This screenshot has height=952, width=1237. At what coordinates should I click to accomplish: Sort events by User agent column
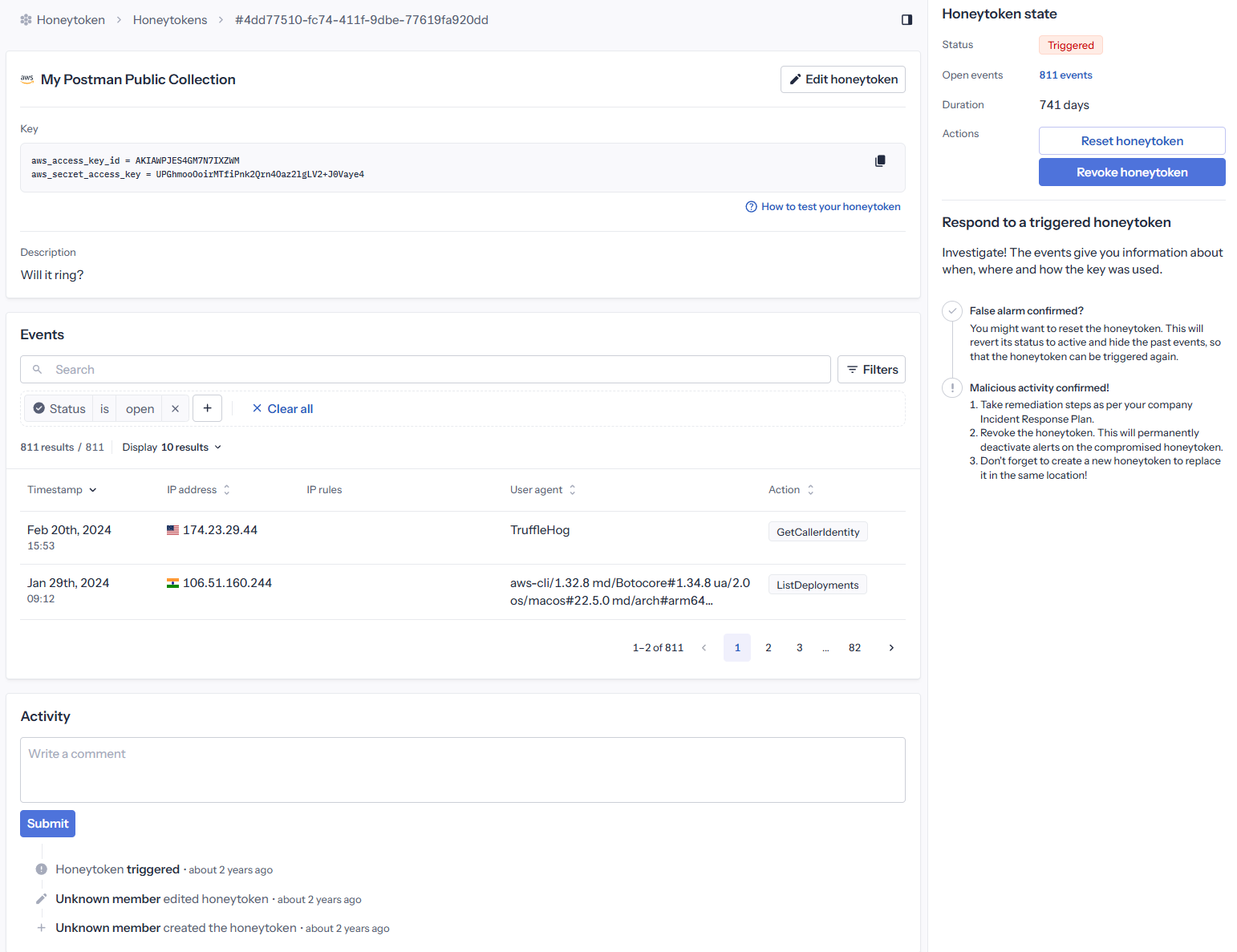pos(543,490)
